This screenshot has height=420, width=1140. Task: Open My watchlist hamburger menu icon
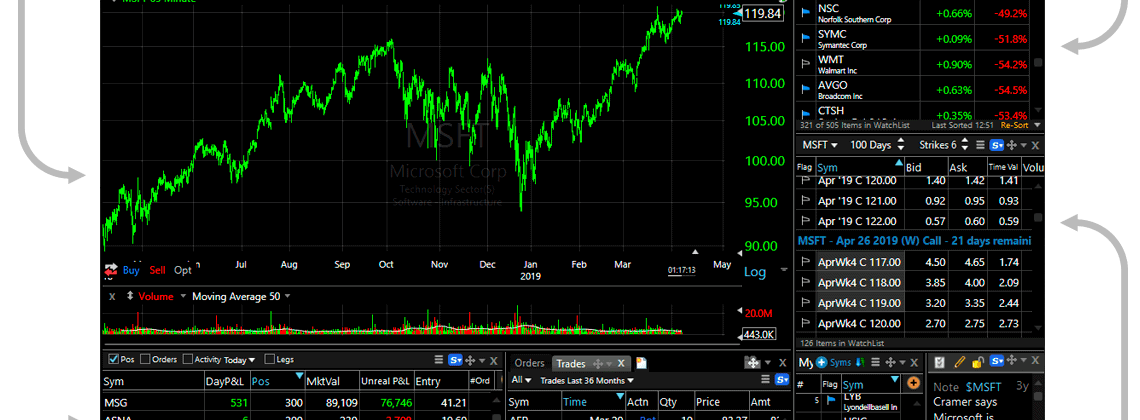[x=875, y=362]
